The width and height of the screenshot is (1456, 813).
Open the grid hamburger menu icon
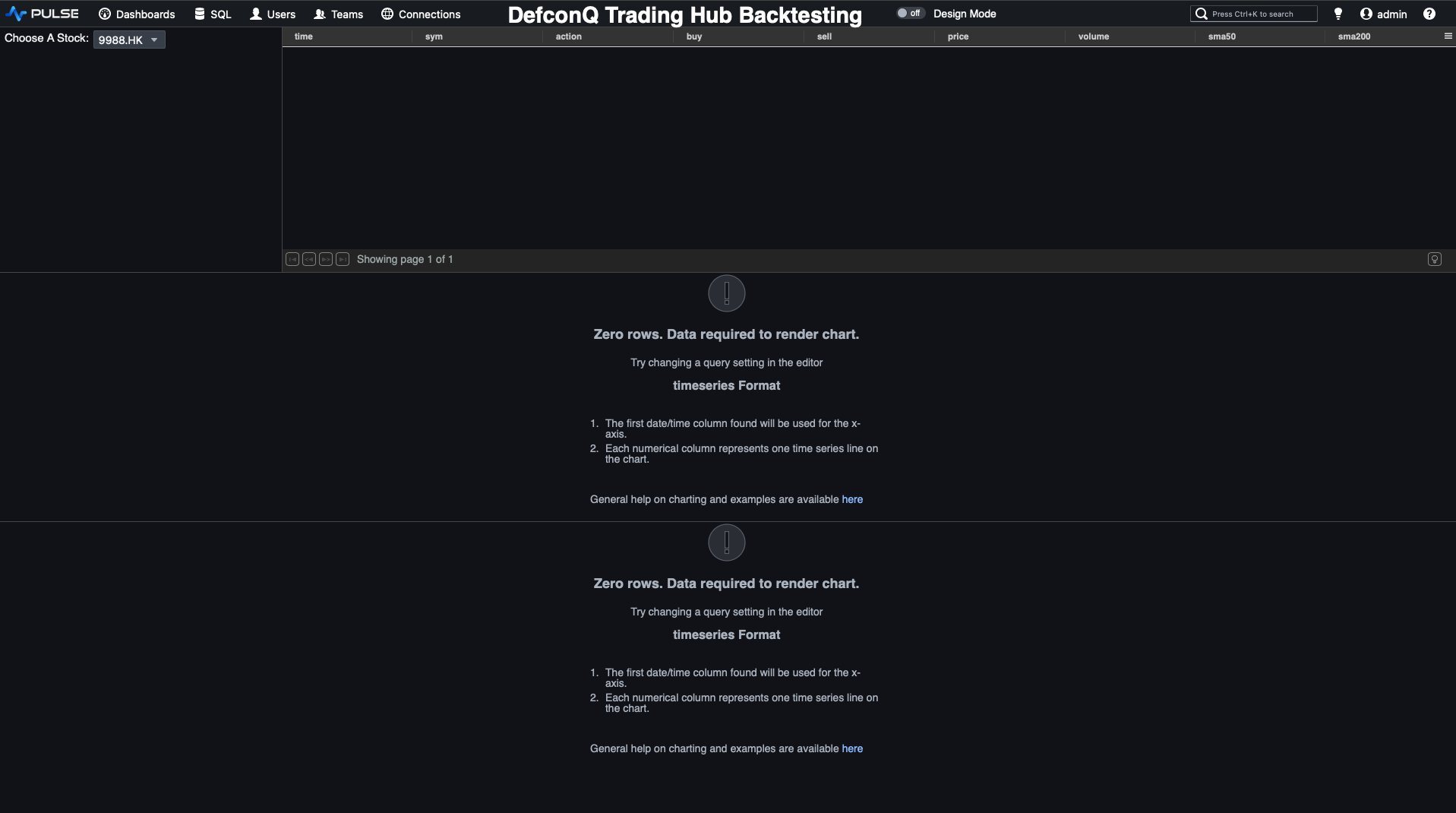pos(1447,36)
